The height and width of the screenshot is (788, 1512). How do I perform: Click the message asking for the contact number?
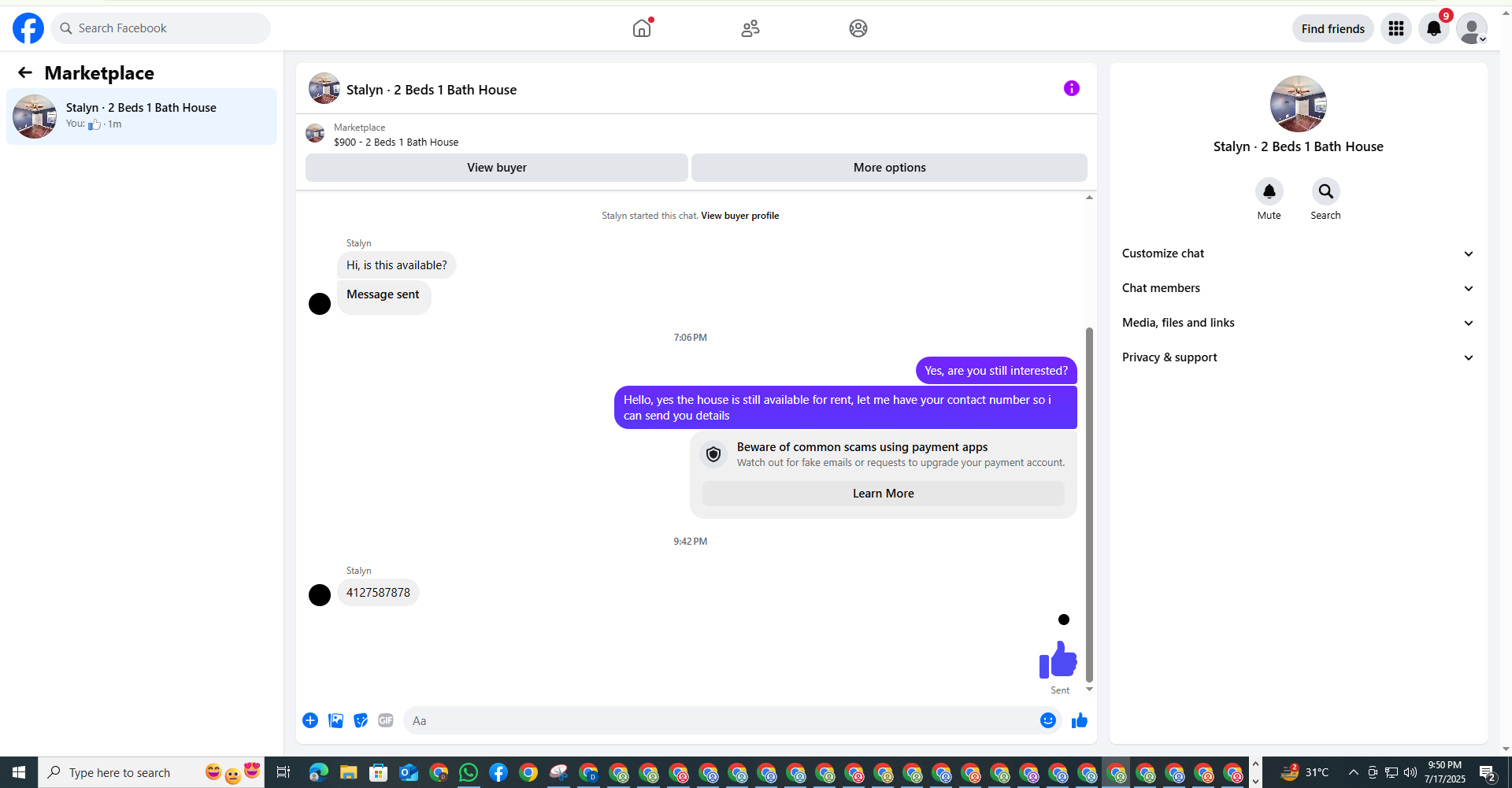pos(846,408)
